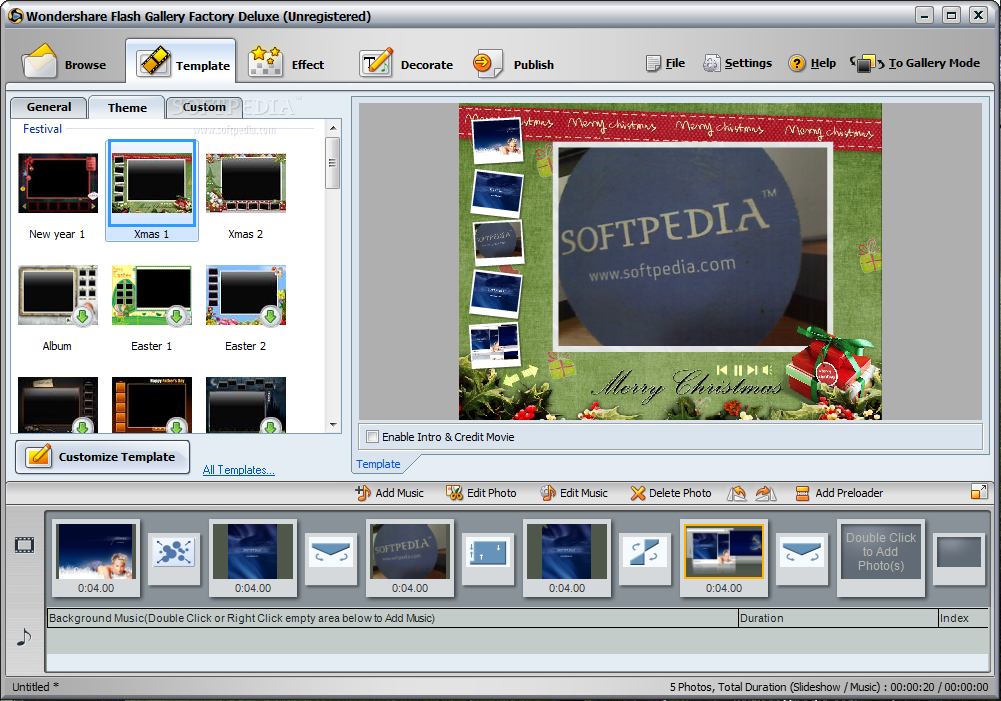
Task: Click the filmstrip track icon
Action: (x=24, y=545)
